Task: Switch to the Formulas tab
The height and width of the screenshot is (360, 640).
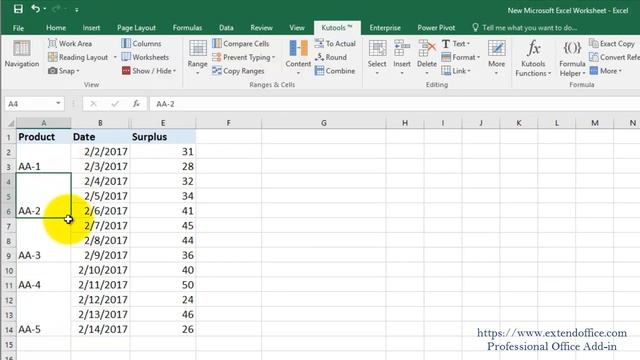Action: click(x=187, y=28)
